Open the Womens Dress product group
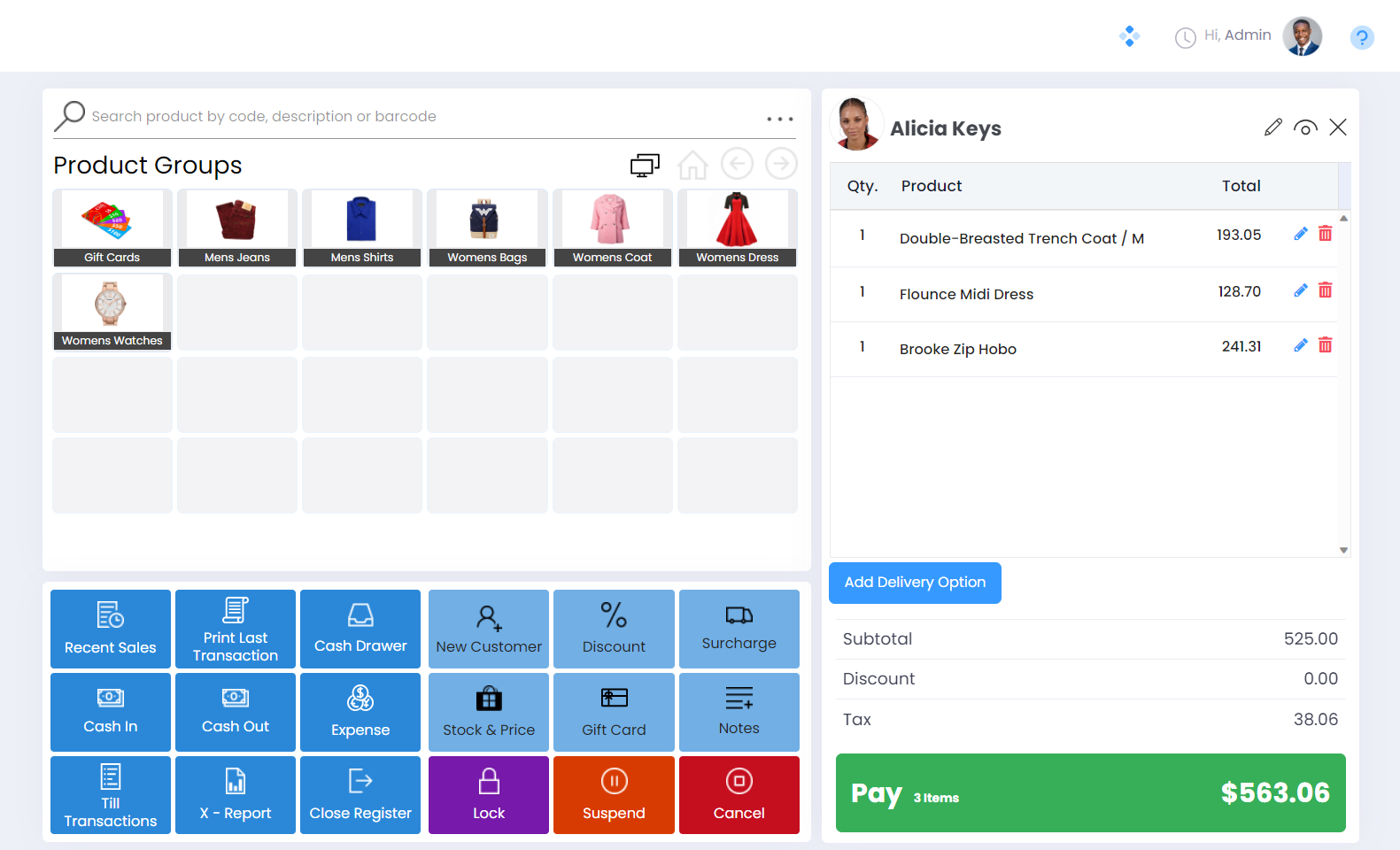This screenshot has height=850, width=1400. pos(737,228)
